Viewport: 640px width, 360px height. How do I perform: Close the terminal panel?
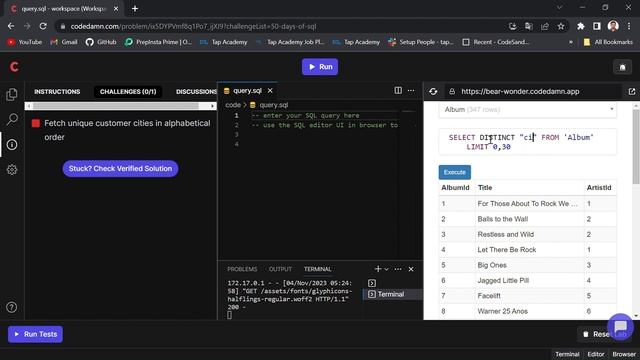(411, 269)
